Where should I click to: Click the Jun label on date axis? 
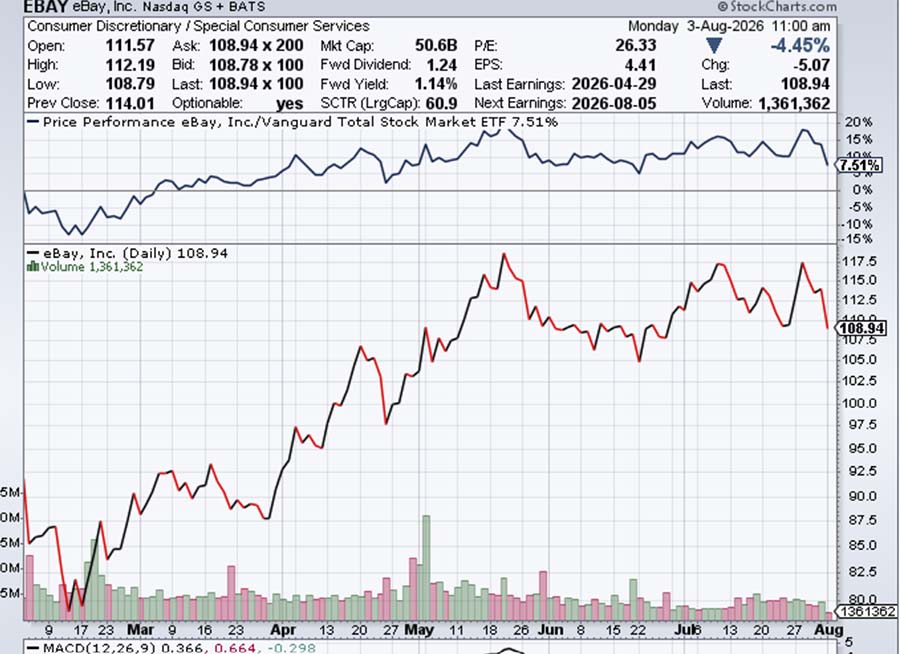pos(550,630)
